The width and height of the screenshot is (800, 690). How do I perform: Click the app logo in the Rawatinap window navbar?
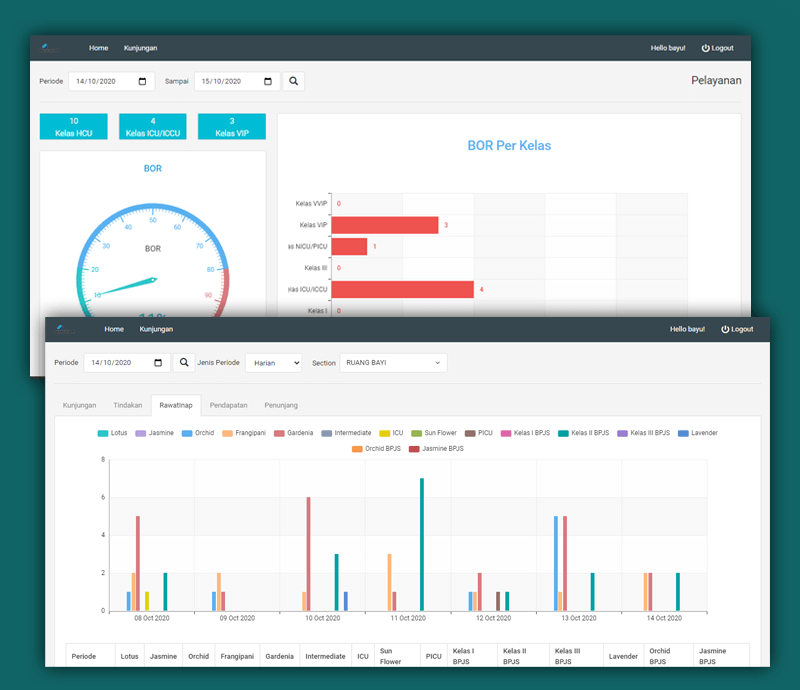[x=66, y=329]
